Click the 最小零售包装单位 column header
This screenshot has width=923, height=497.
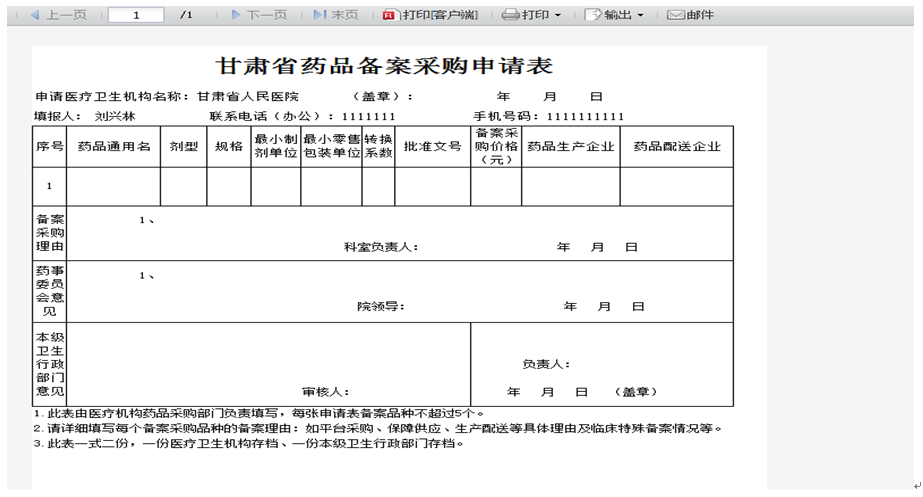331,146
